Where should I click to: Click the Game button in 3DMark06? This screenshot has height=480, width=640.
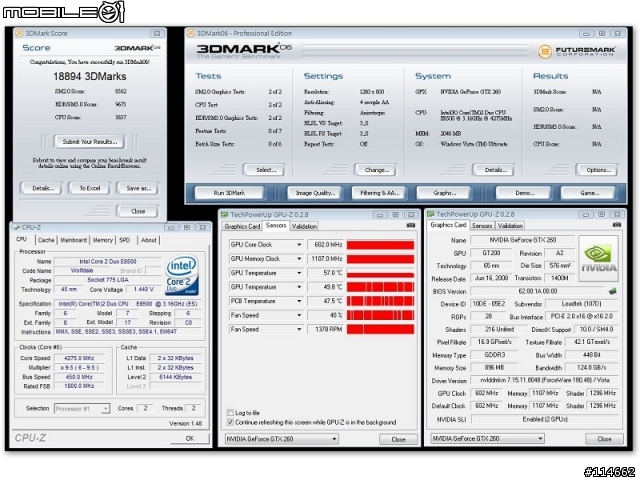coord(589,193)
